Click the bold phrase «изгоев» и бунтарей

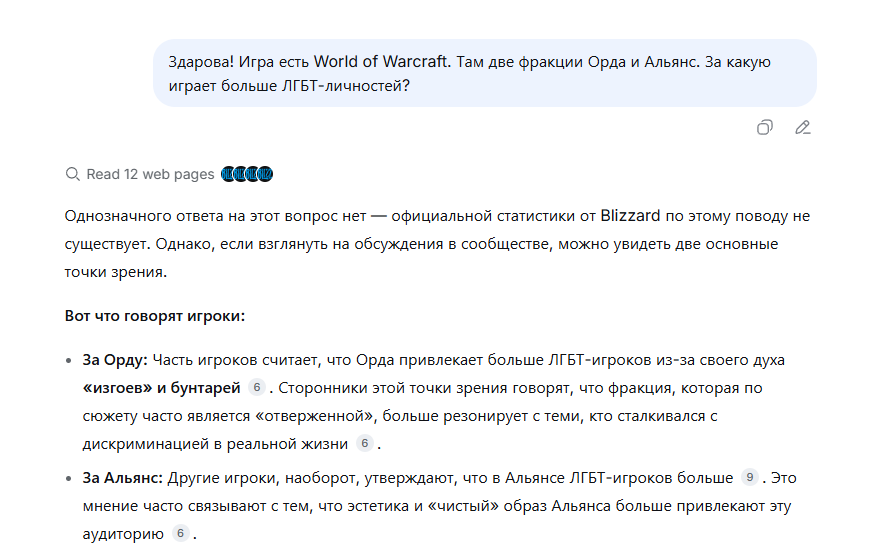click(161, 388)
